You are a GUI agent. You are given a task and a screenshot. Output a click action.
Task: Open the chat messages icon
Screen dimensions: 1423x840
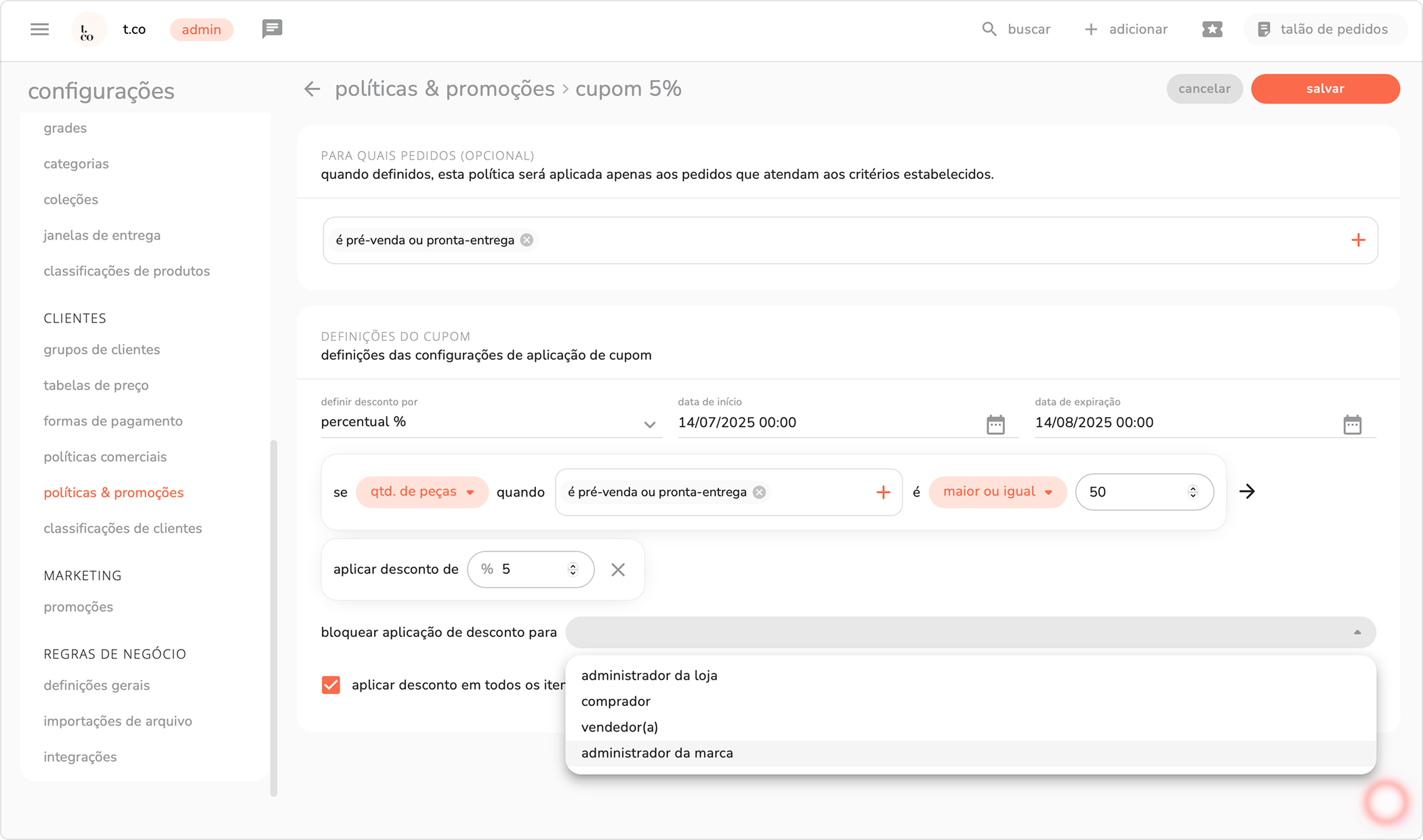click(272, 29)
